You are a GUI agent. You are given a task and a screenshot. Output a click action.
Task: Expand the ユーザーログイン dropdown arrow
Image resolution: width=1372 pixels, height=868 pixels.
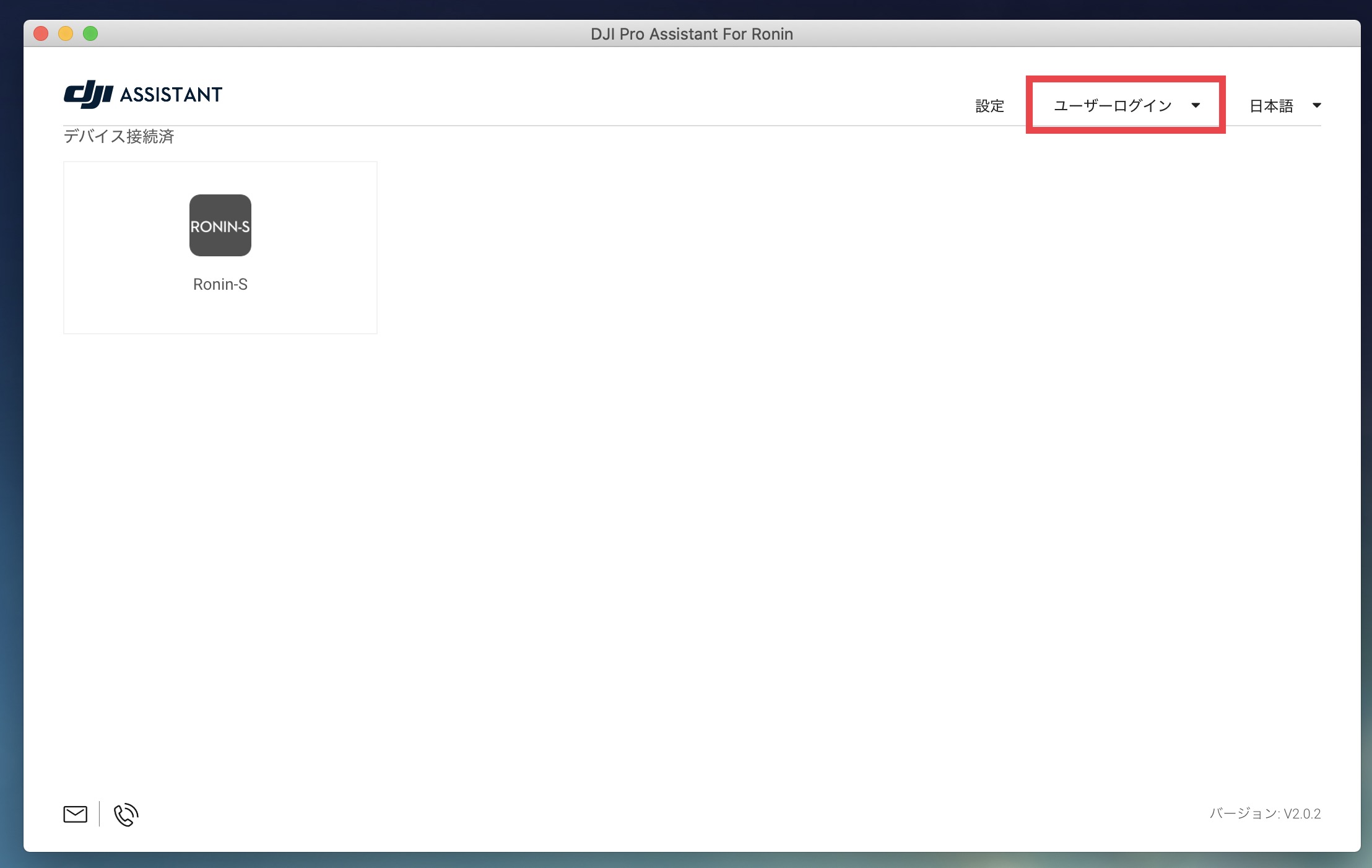pos(1196,105)
